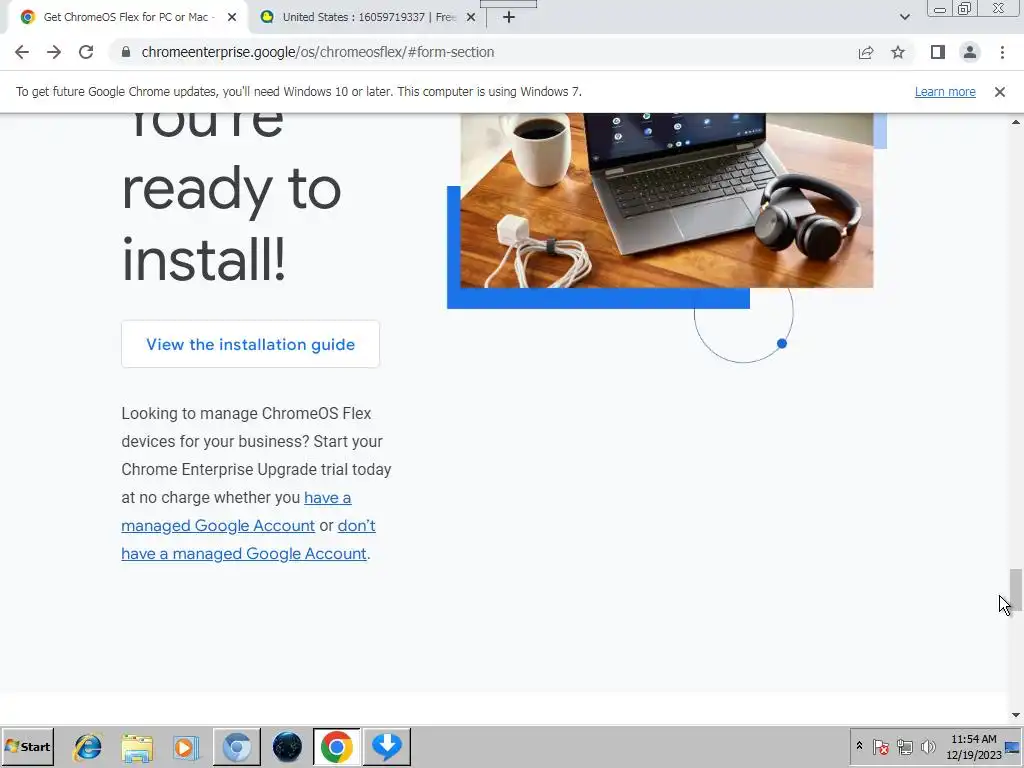Reload the current page
This screenshot has height=768, width=1024.
86,52
